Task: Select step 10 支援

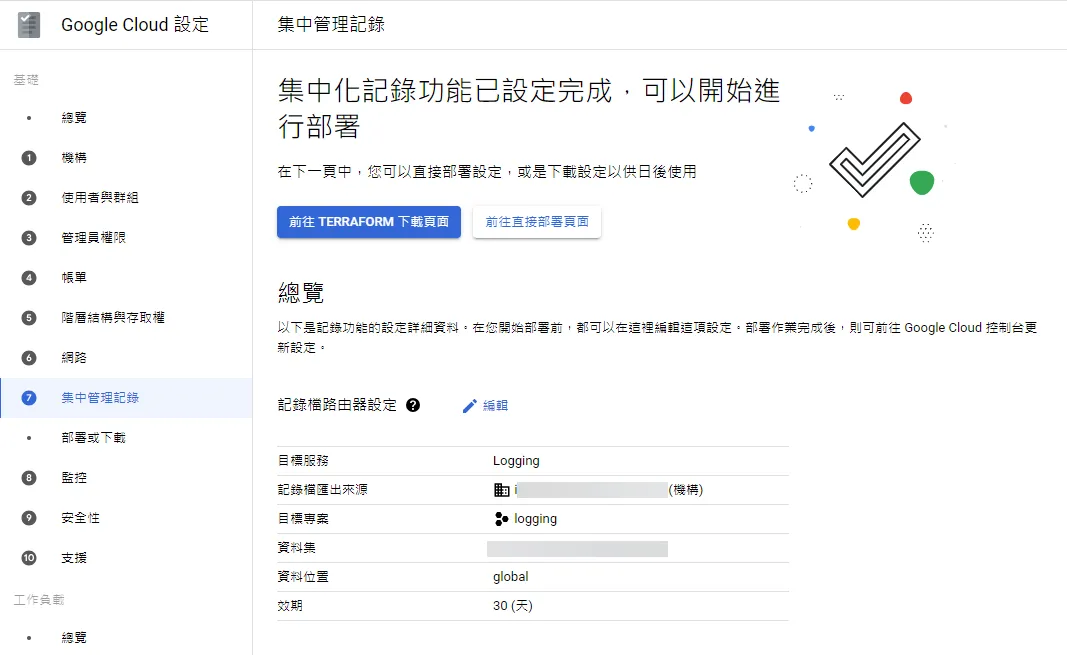Action: [x=73, y=558]
